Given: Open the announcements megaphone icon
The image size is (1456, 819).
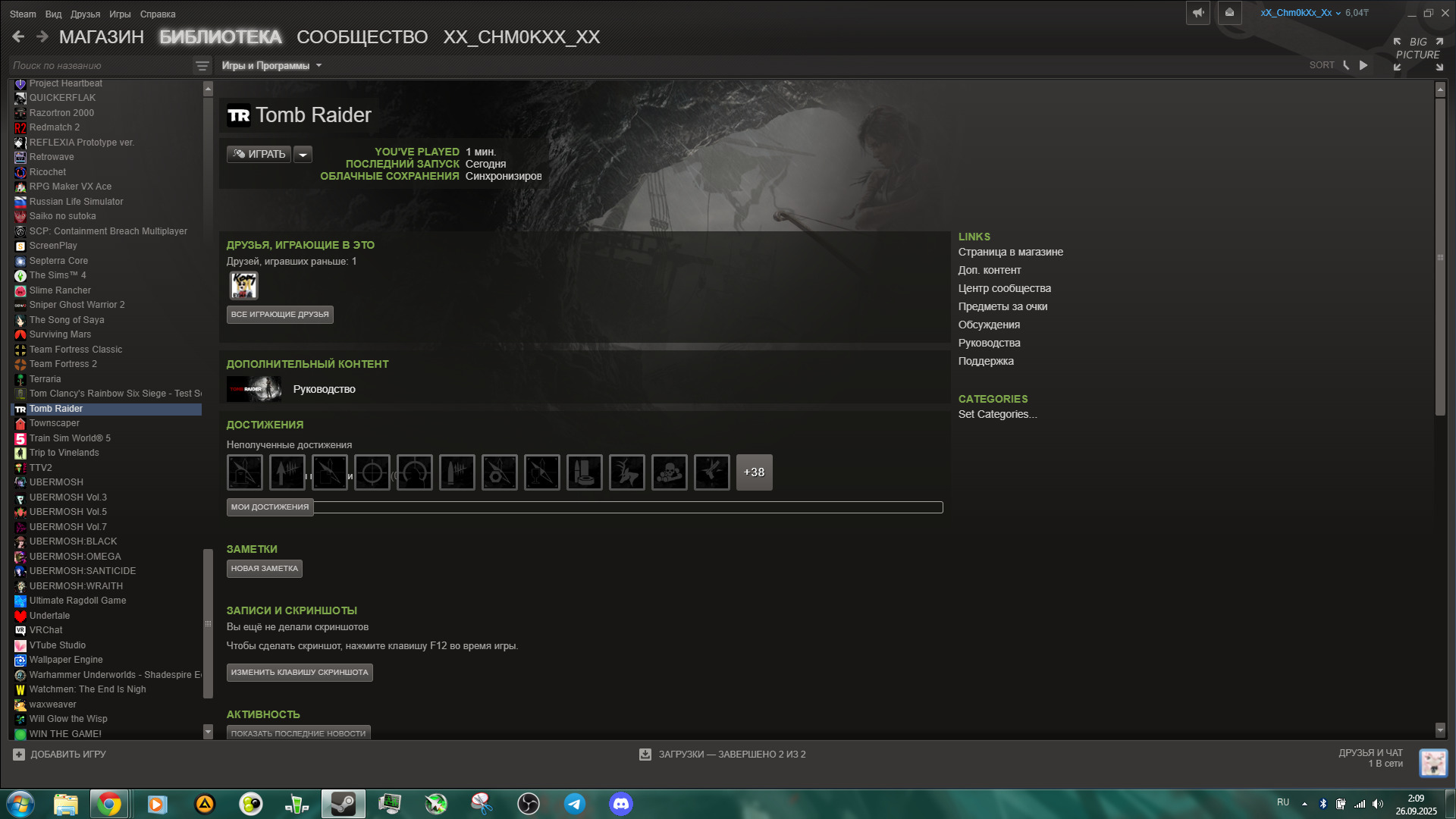Looking at the screenshot, I should click(x=1197, y=13).
